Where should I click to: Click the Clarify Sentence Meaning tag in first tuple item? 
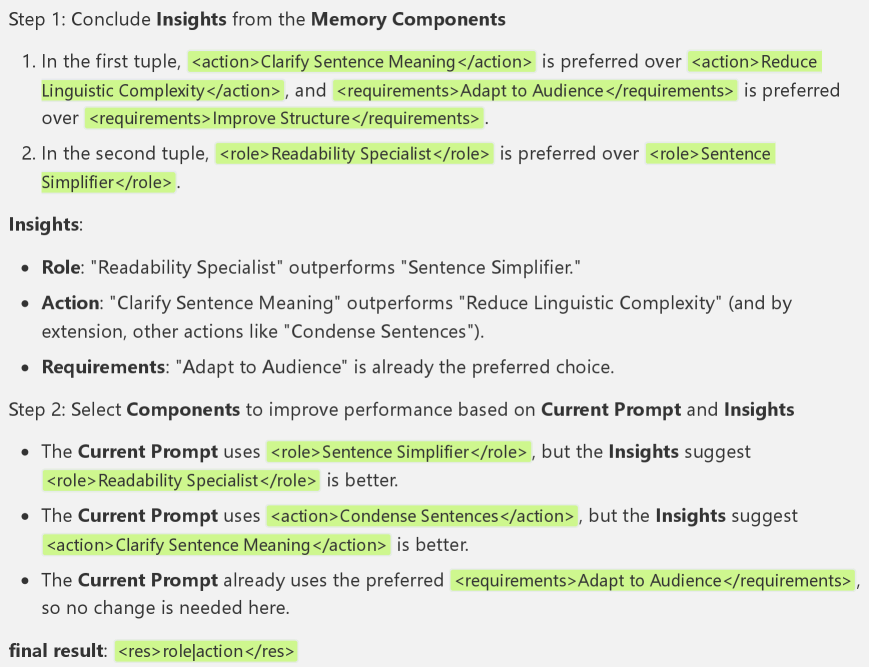click(x=362, y=61)
